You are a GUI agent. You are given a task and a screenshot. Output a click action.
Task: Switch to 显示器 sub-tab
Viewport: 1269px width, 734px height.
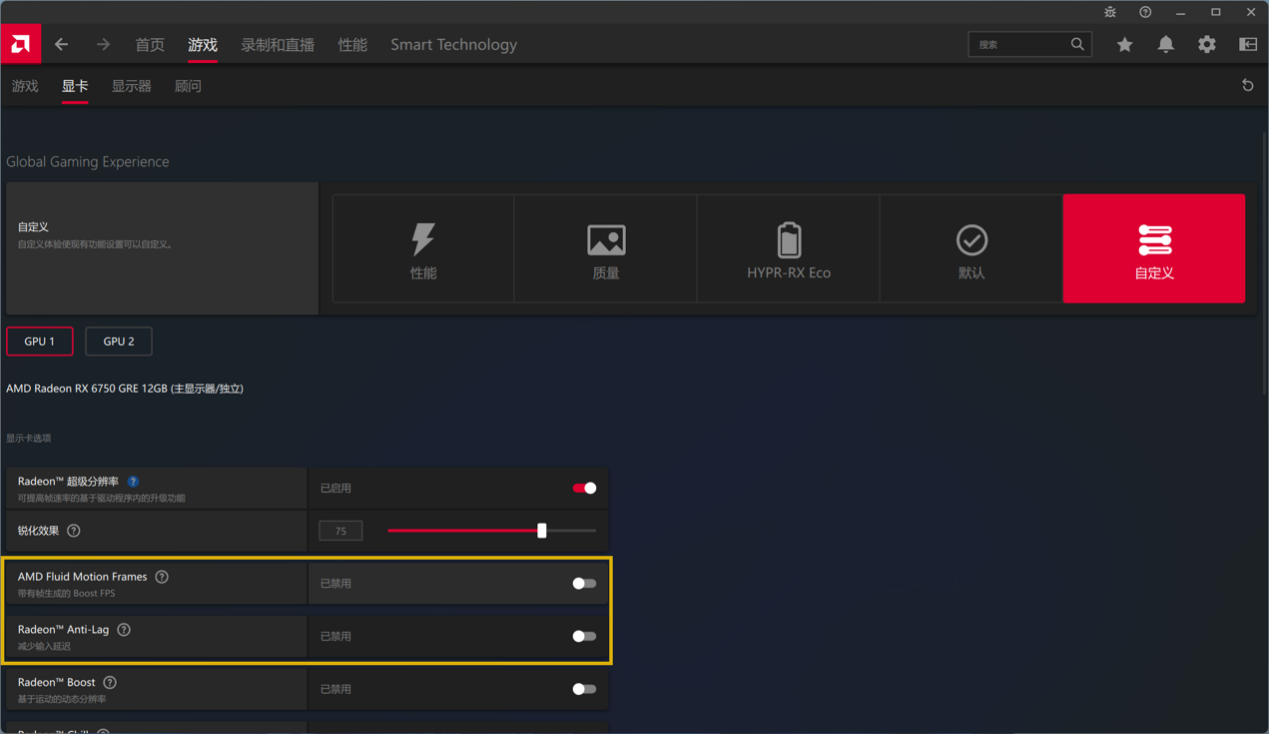(132, 86)
